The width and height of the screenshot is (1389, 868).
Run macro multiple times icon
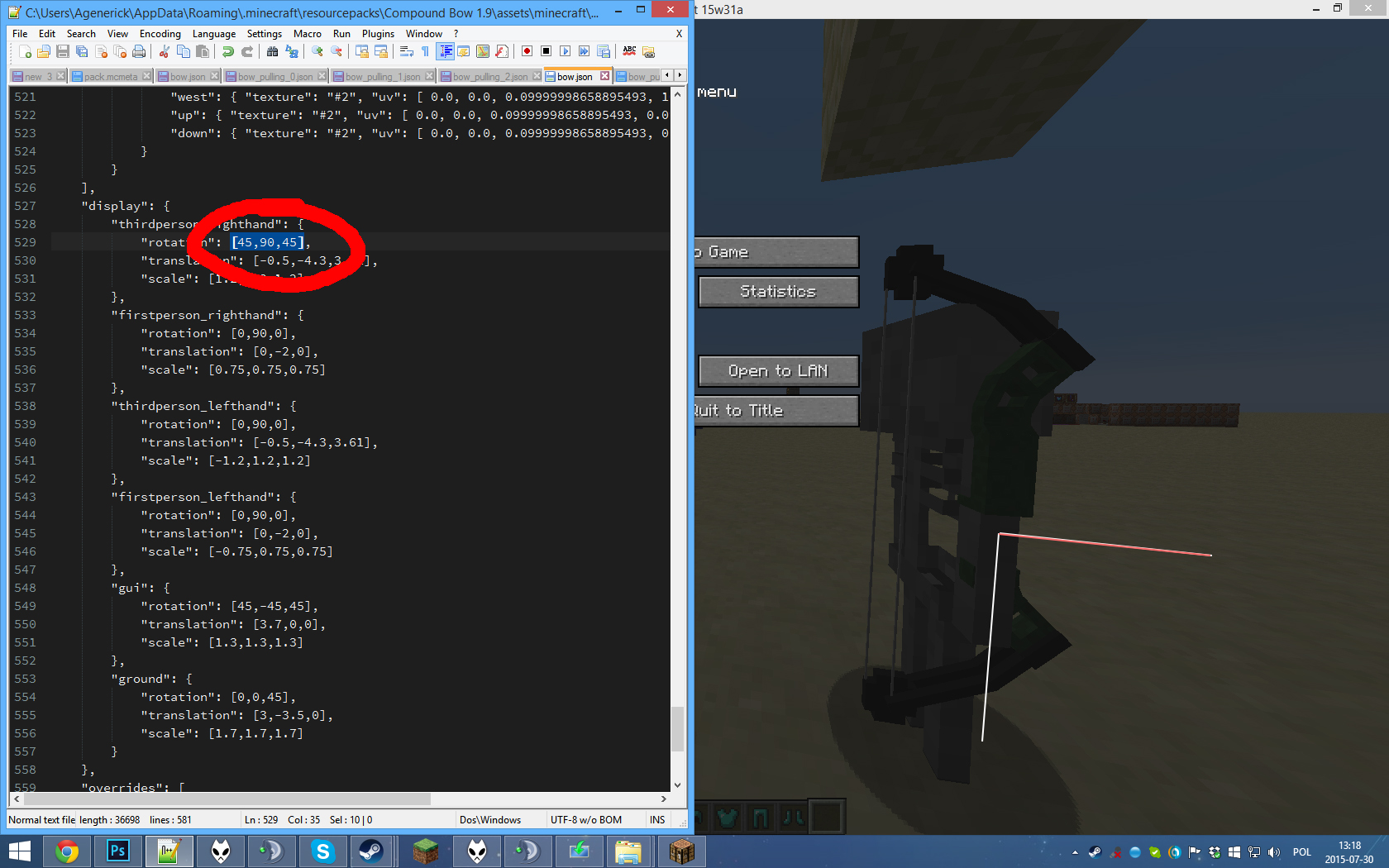(584, 52)
